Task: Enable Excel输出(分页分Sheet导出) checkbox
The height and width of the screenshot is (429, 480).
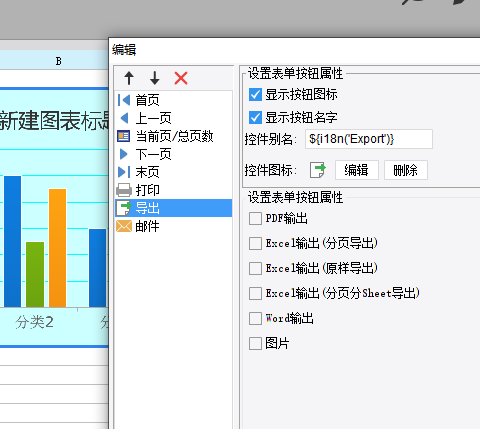Action: tap(255, 294)
